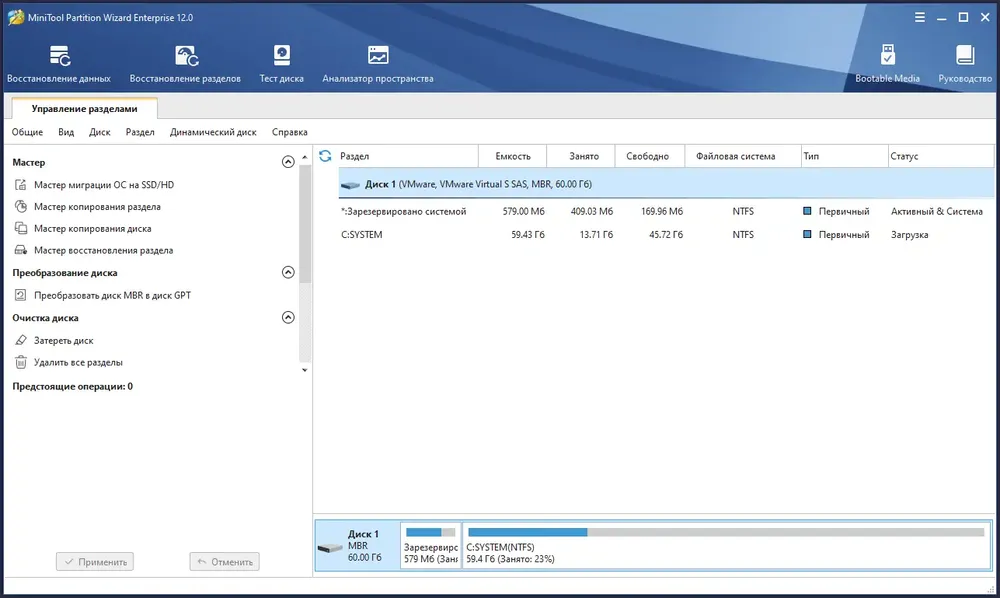Click blue type swatch in Зарезервировано системой row
Image resolution: width=1000 pixels, height=598 pixels.
coord(807,211)
